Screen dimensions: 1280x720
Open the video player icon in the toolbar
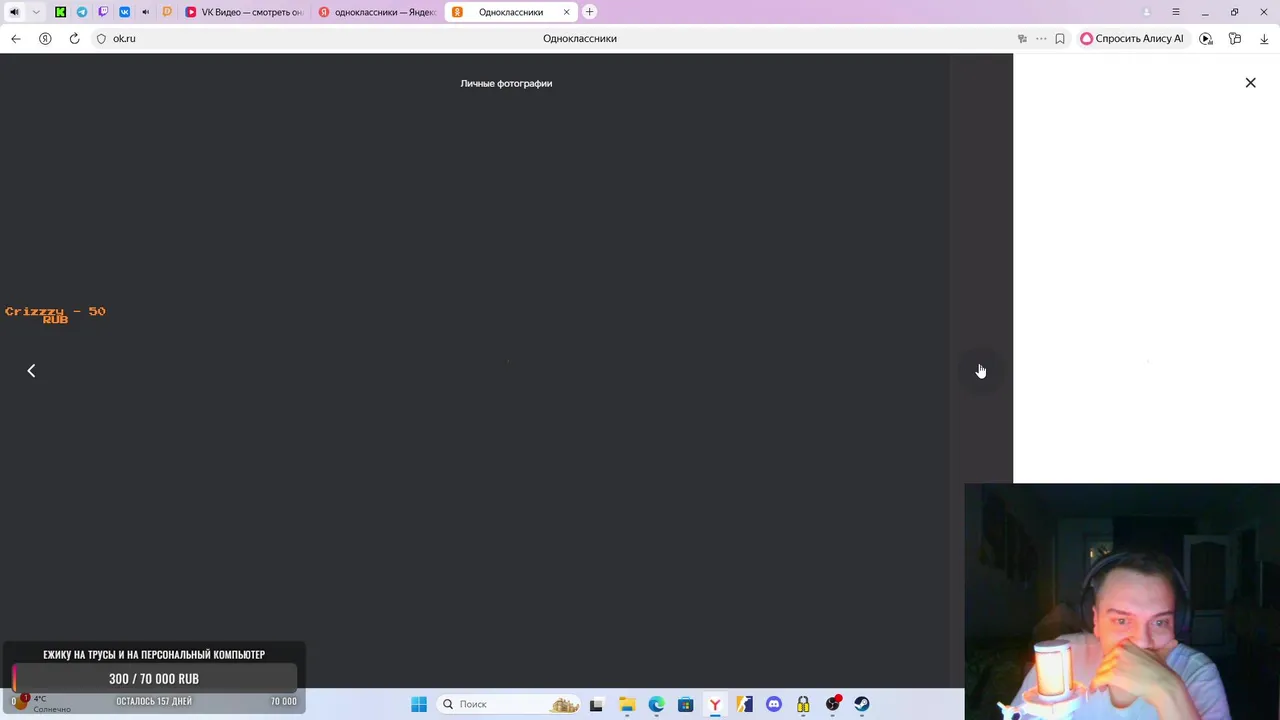tap(1206, 39)
